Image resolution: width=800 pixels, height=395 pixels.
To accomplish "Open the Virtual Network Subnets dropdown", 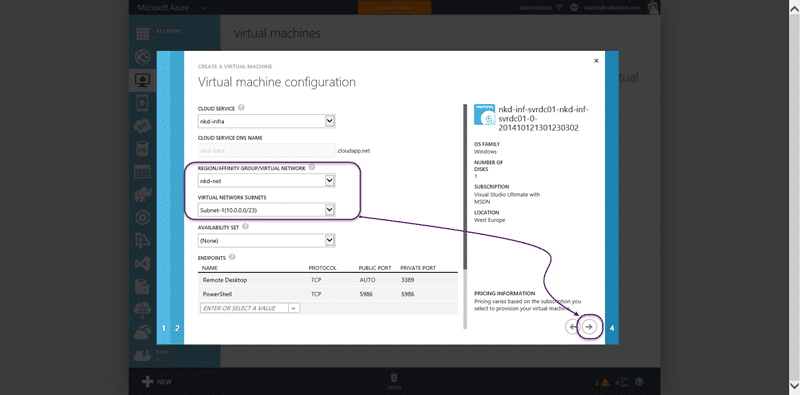I will 266,210.
